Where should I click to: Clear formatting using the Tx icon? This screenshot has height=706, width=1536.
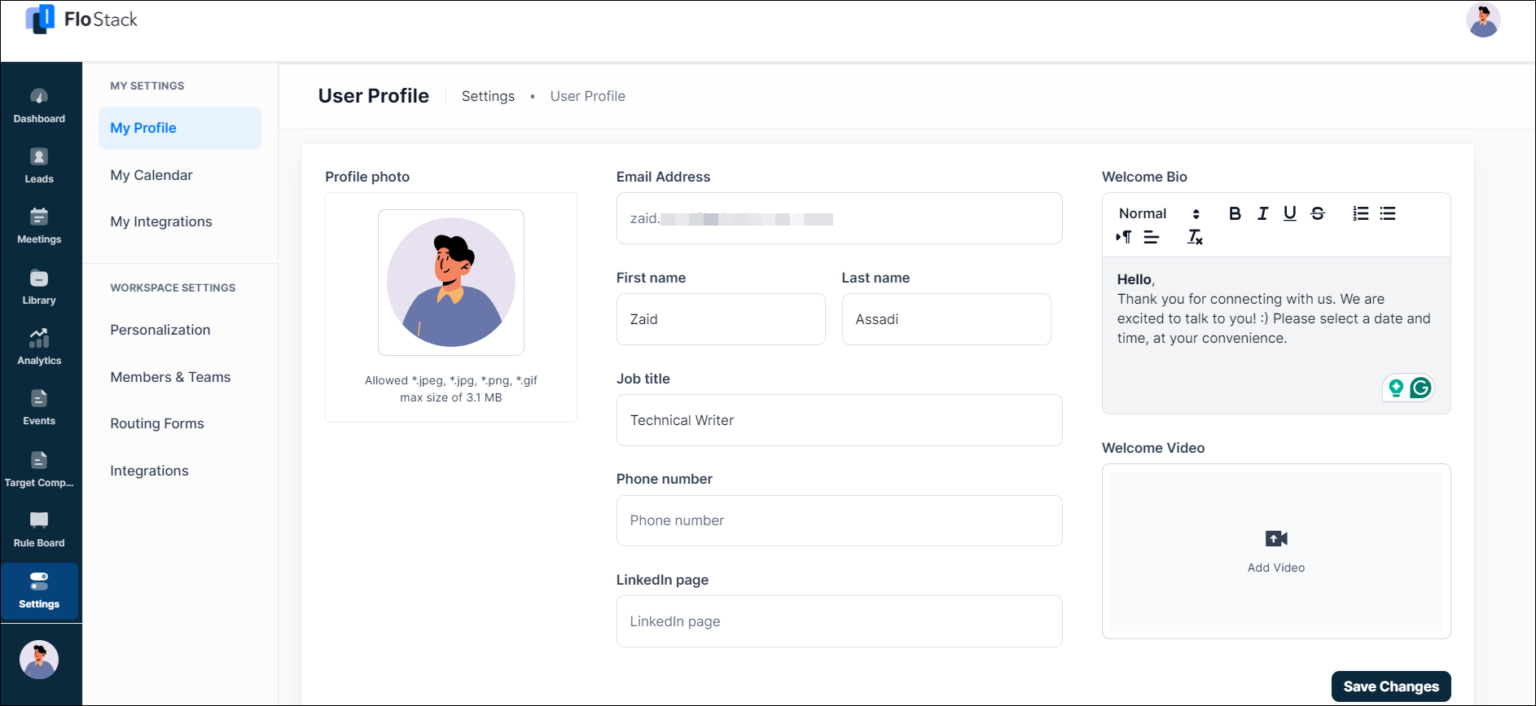pos(1195,237)
